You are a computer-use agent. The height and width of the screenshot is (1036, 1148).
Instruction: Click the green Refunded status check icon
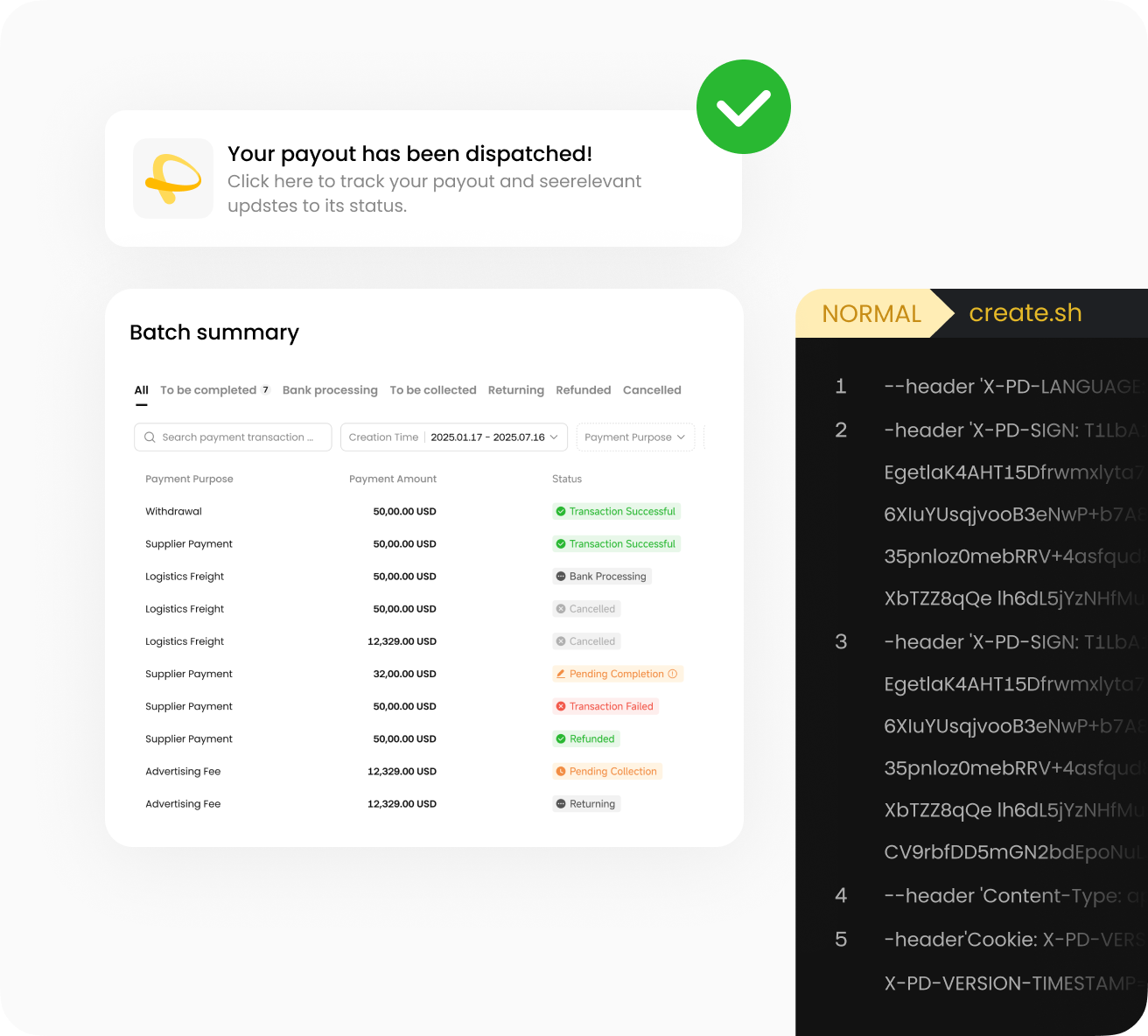click(561, 739)
